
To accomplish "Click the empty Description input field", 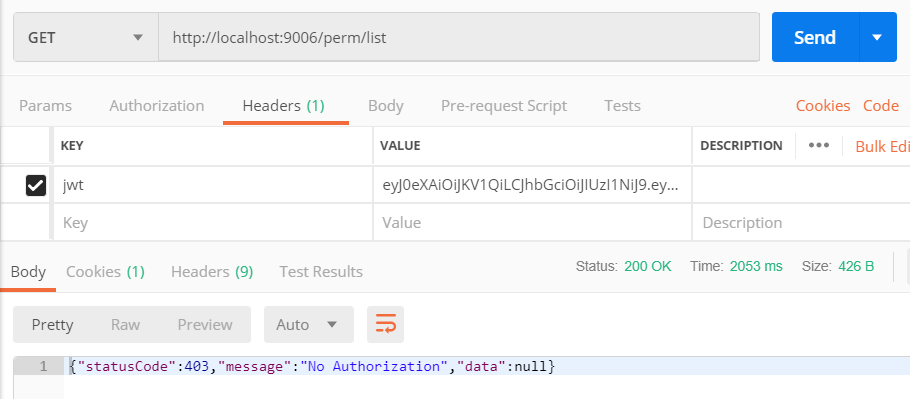I will [801, 222].
